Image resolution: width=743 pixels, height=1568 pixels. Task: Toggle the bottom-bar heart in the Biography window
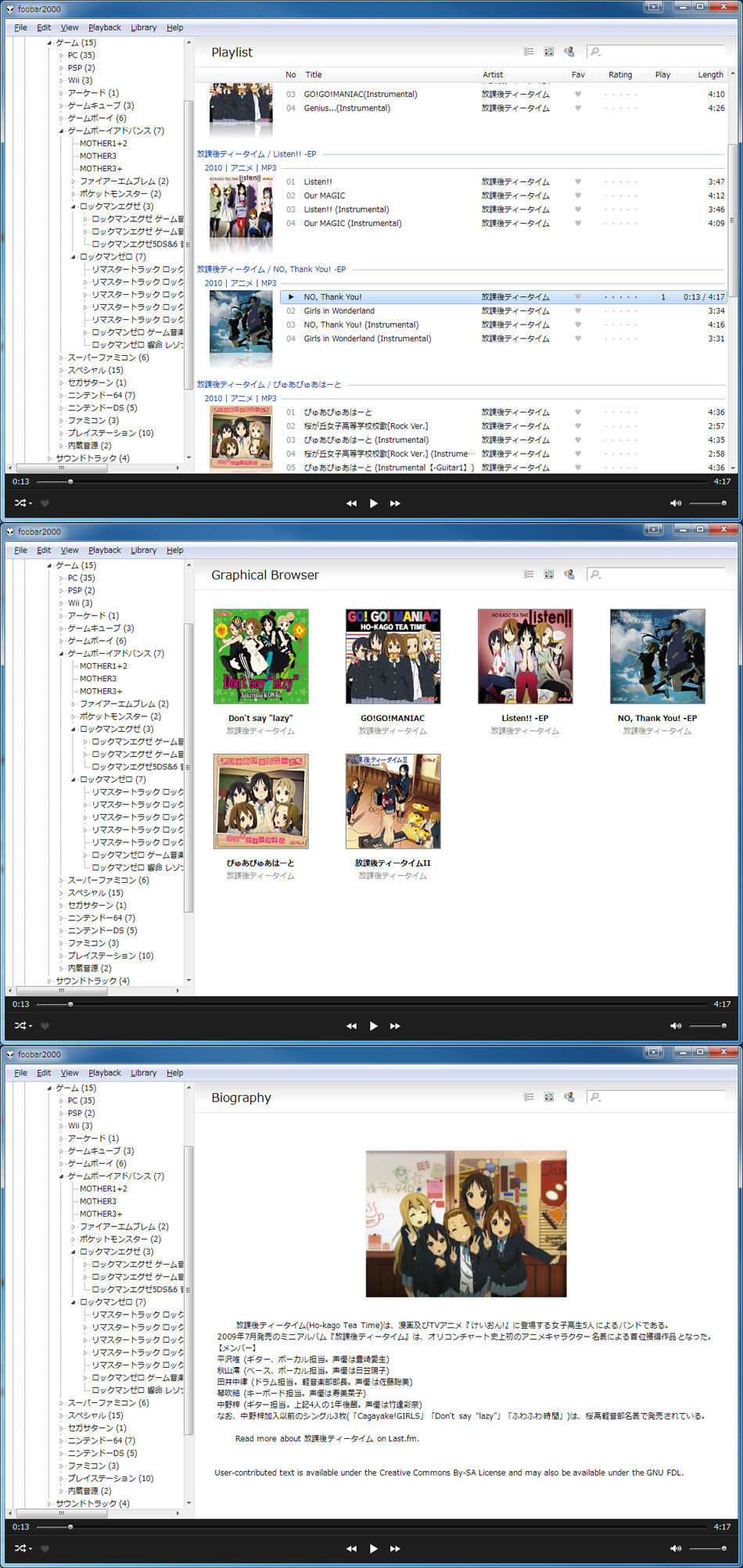pos(45,1548)
